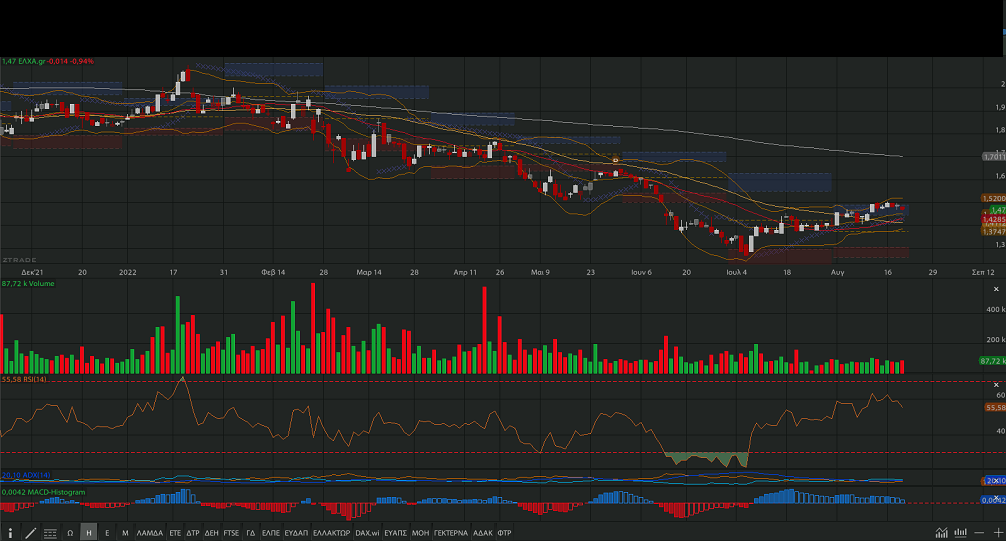Click the 400 k volume axis label
Image resolution: width=1006 pixels, height=541 pixels.
point(996,309)
